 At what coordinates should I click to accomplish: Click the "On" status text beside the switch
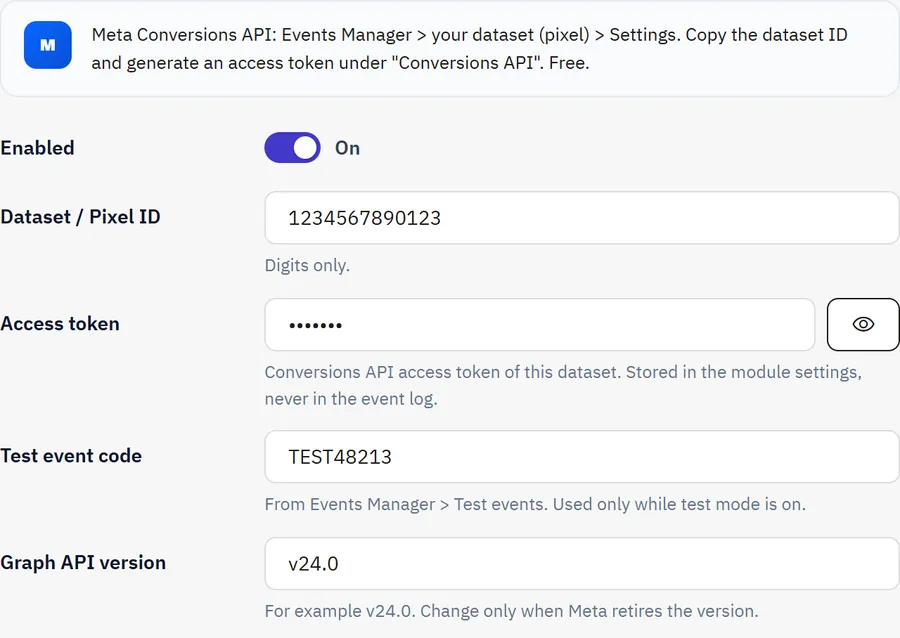[x=347, y=148]
